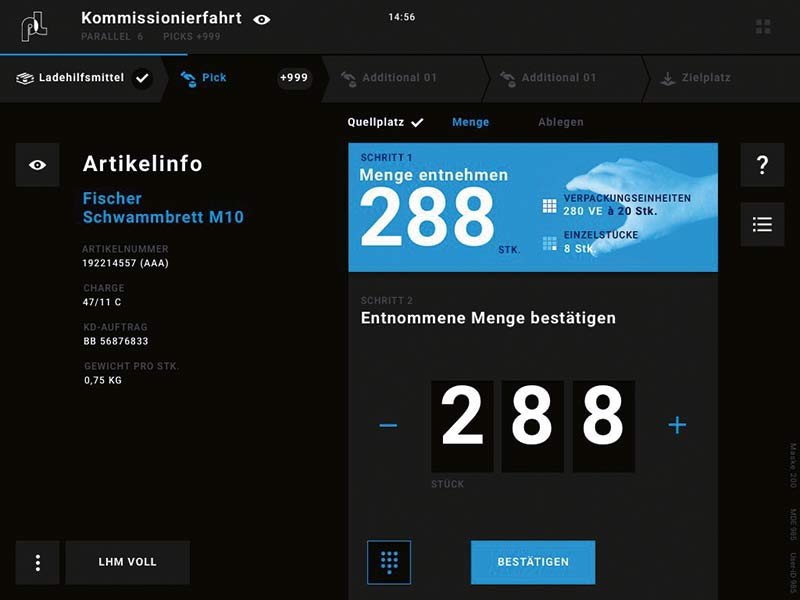The width and height of the screenshot is (800, 600).
Task: Toggle the Artikelinfo eye visibility button
Action: point(37,165)
